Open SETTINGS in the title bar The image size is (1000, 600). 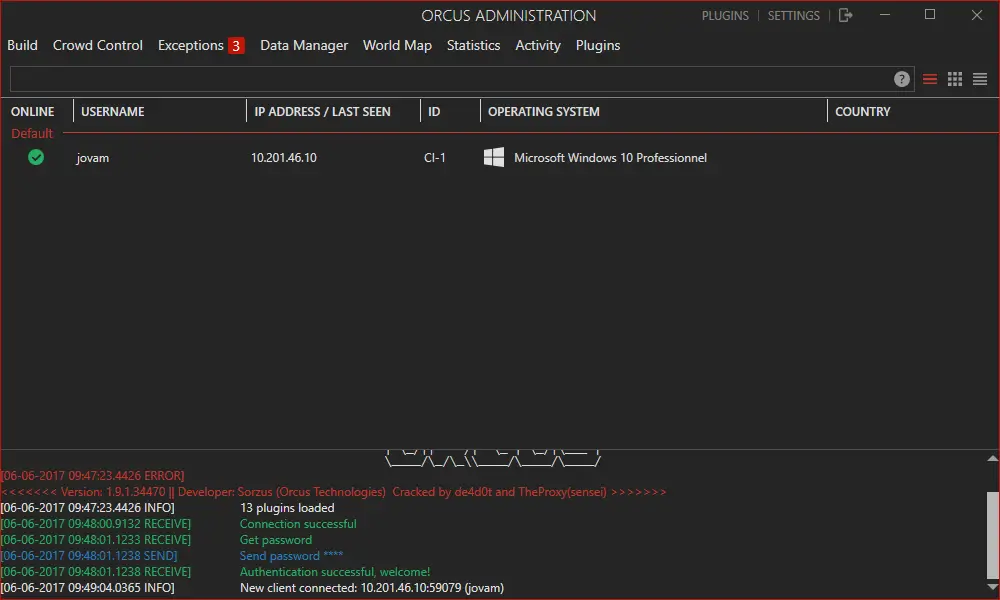click(793, 15)
